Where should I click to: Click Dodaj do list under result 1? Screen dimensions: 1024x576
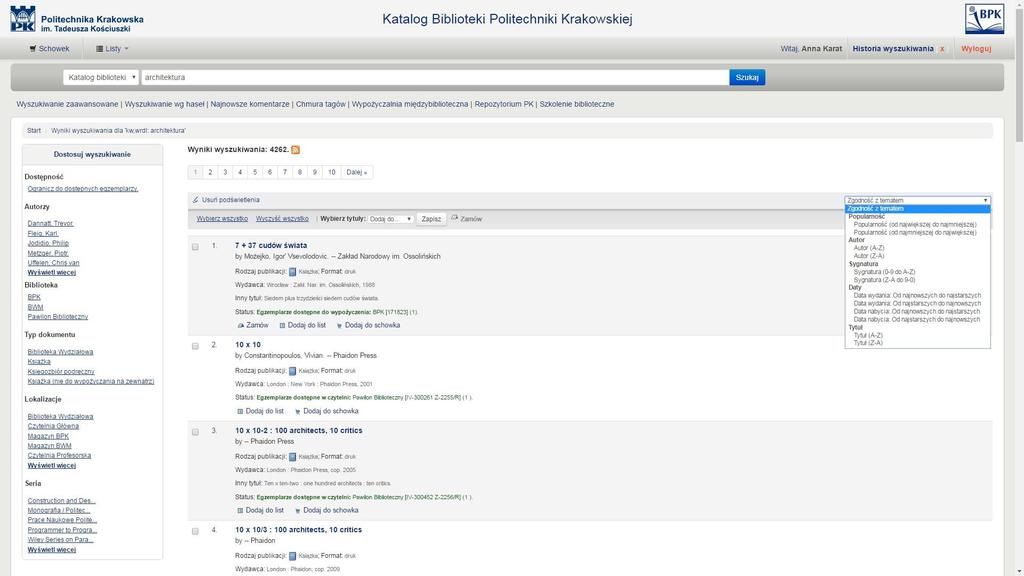302,325
